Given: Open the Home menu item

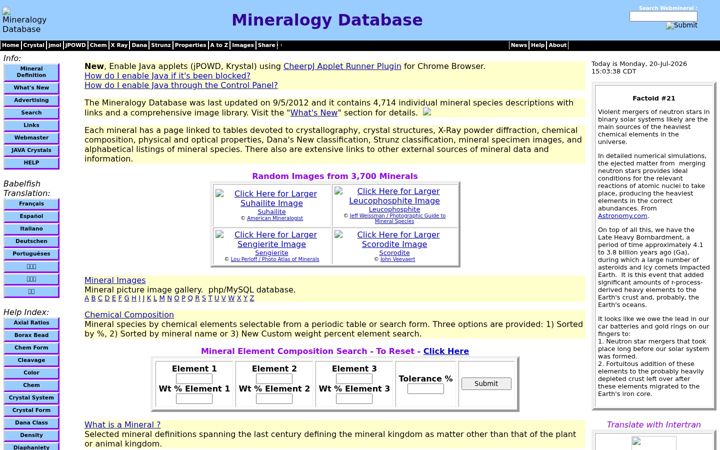Looking at the screenshot, I should pyautogui.click(x=11, y=45).
